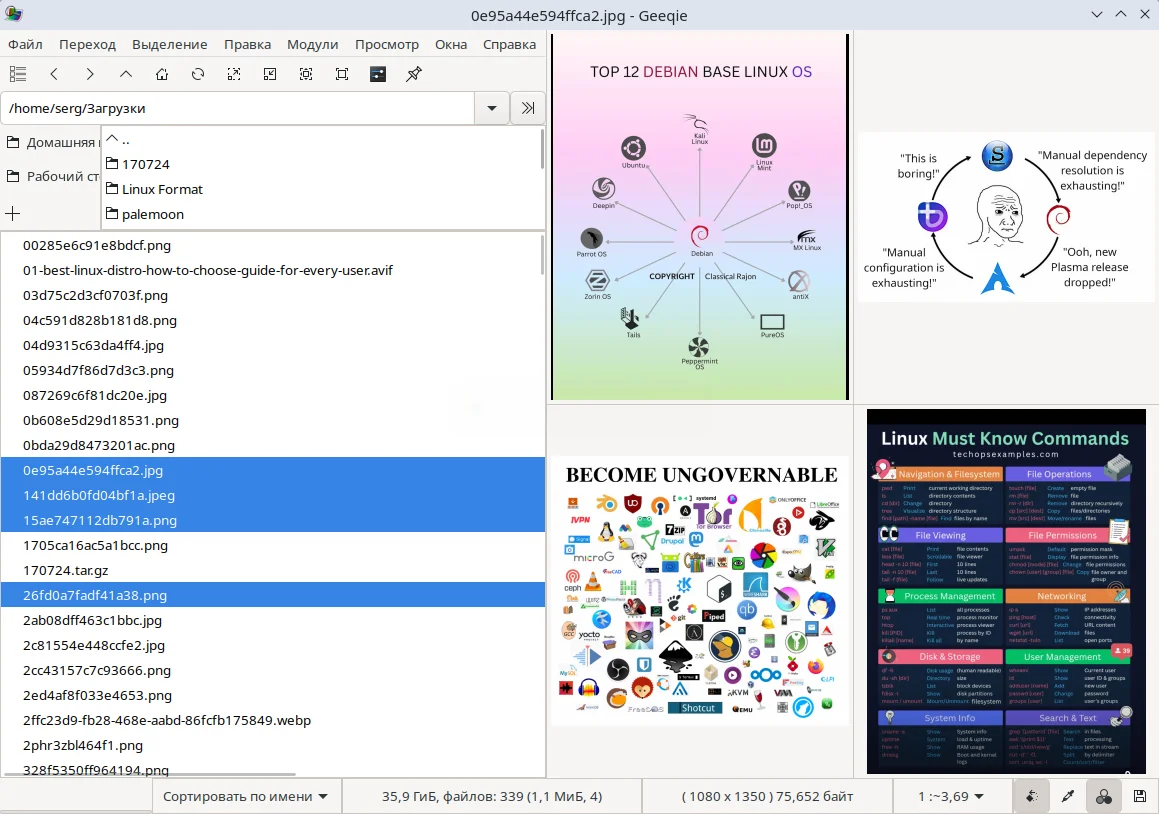The image size is (1159, 814).
Task: Open the zoom ratio 1:~3,69 dropdown
Action: (951, 796)
